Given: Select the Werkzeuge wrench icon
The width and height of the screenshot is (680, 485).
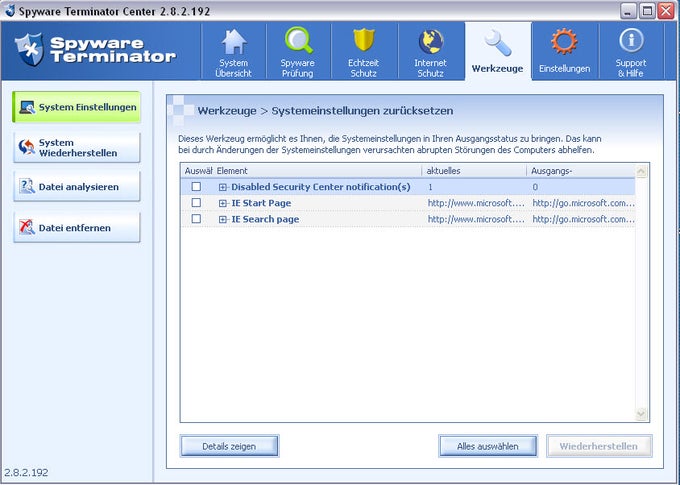Looking at the screenshot, I should (x=497, y=43).
